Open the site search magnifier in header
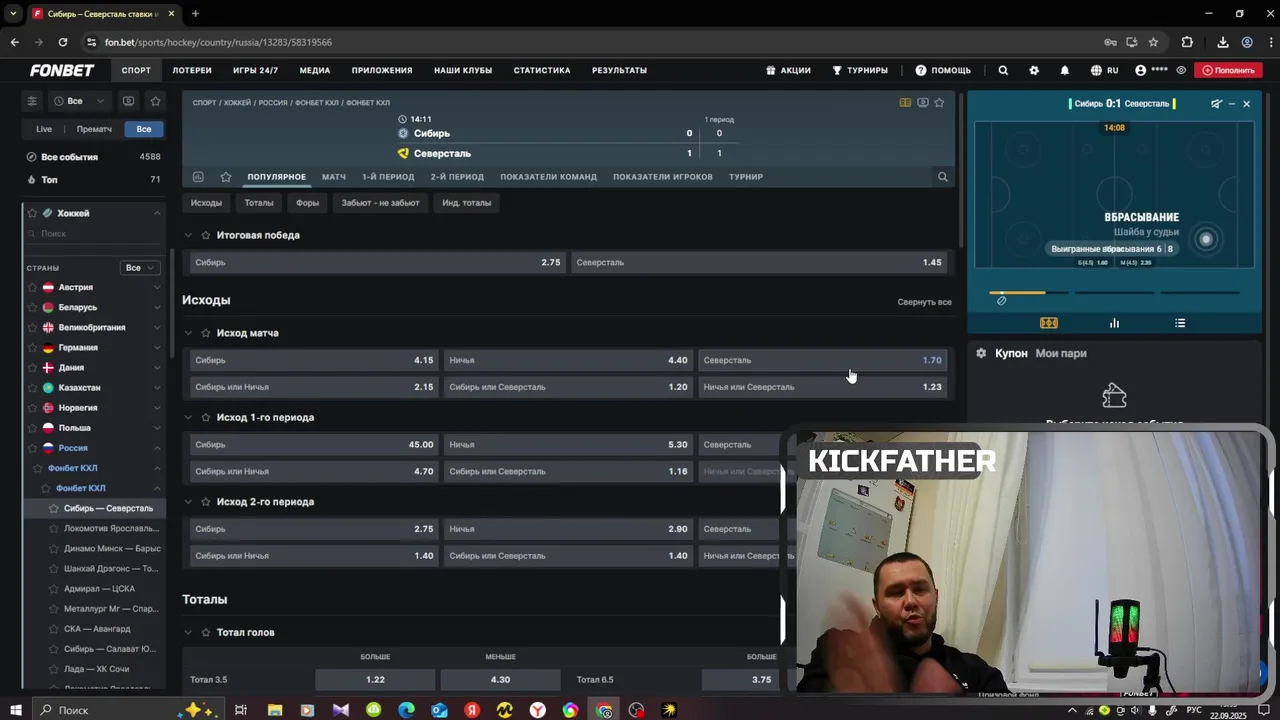Screen dimensions: 1280x720 (x=1003, y=70)
